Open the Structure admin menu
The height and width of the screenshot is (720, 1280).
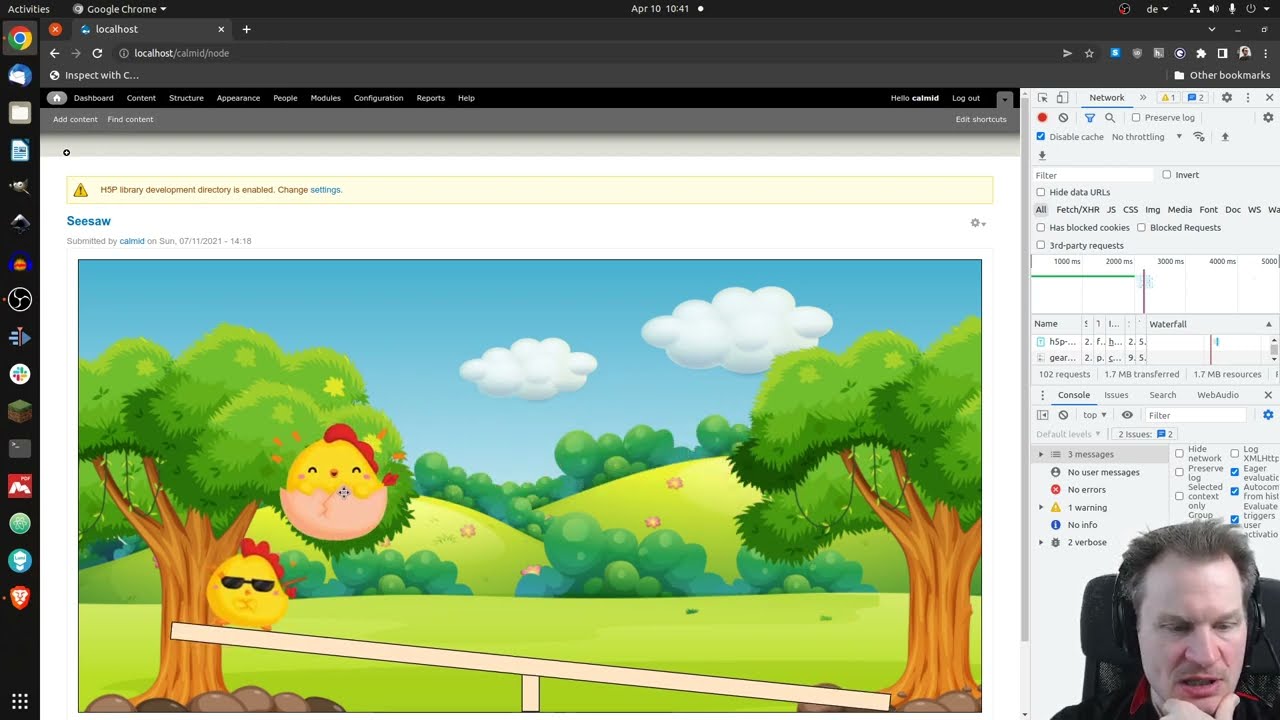pyautogui.click(x=186, y=98)
